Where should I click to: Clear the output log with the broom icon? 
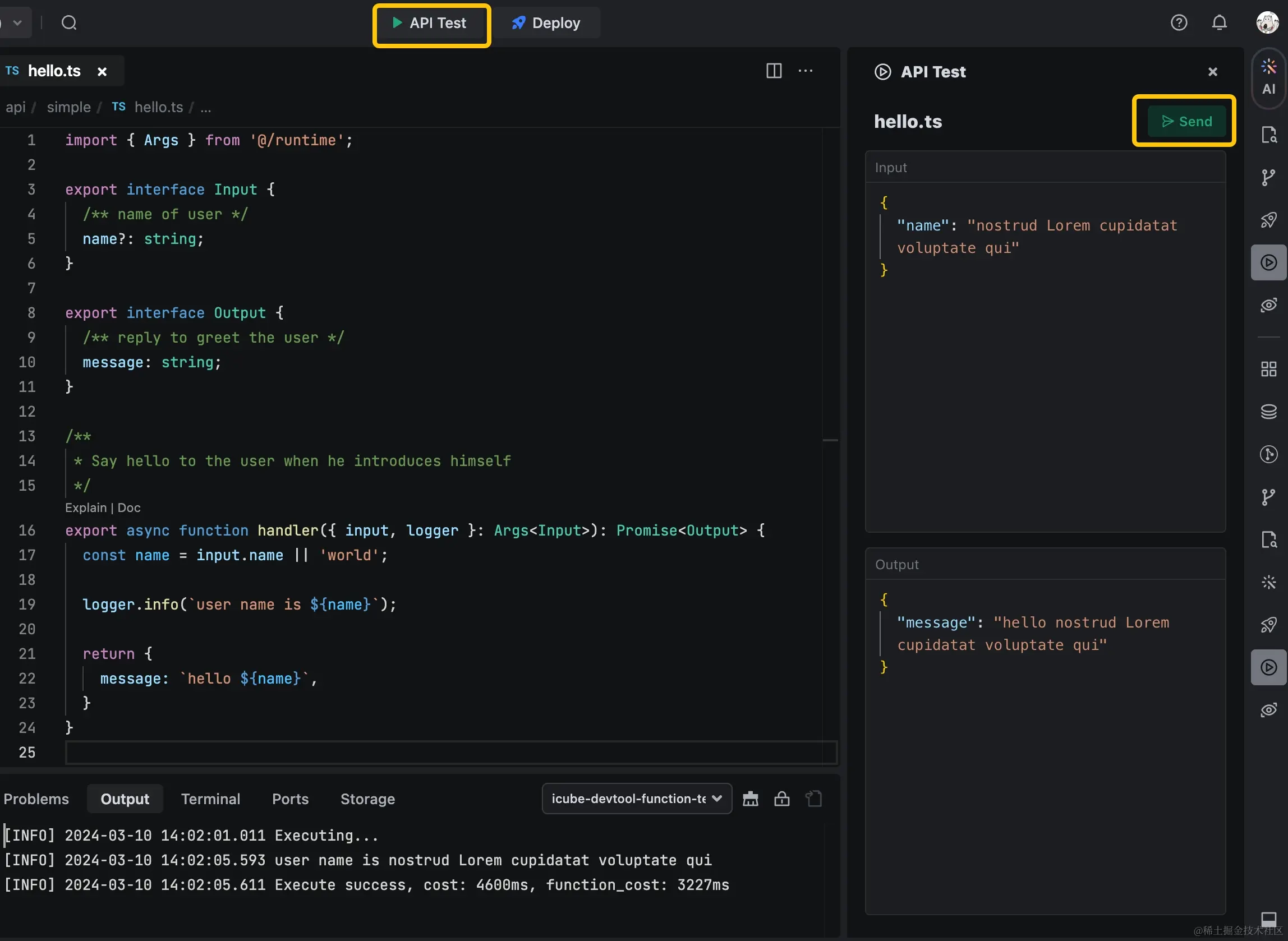(750, 799)
